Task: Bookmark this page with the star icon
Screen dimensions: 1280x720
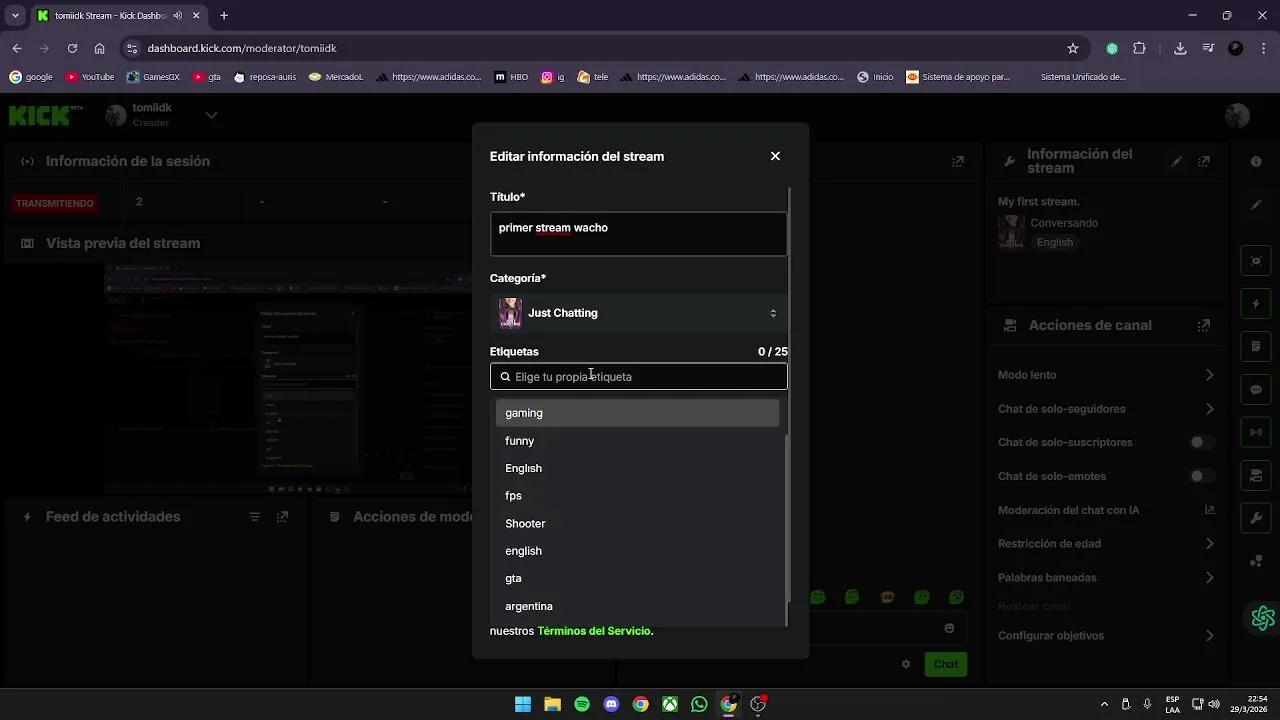Action: 1073,48
